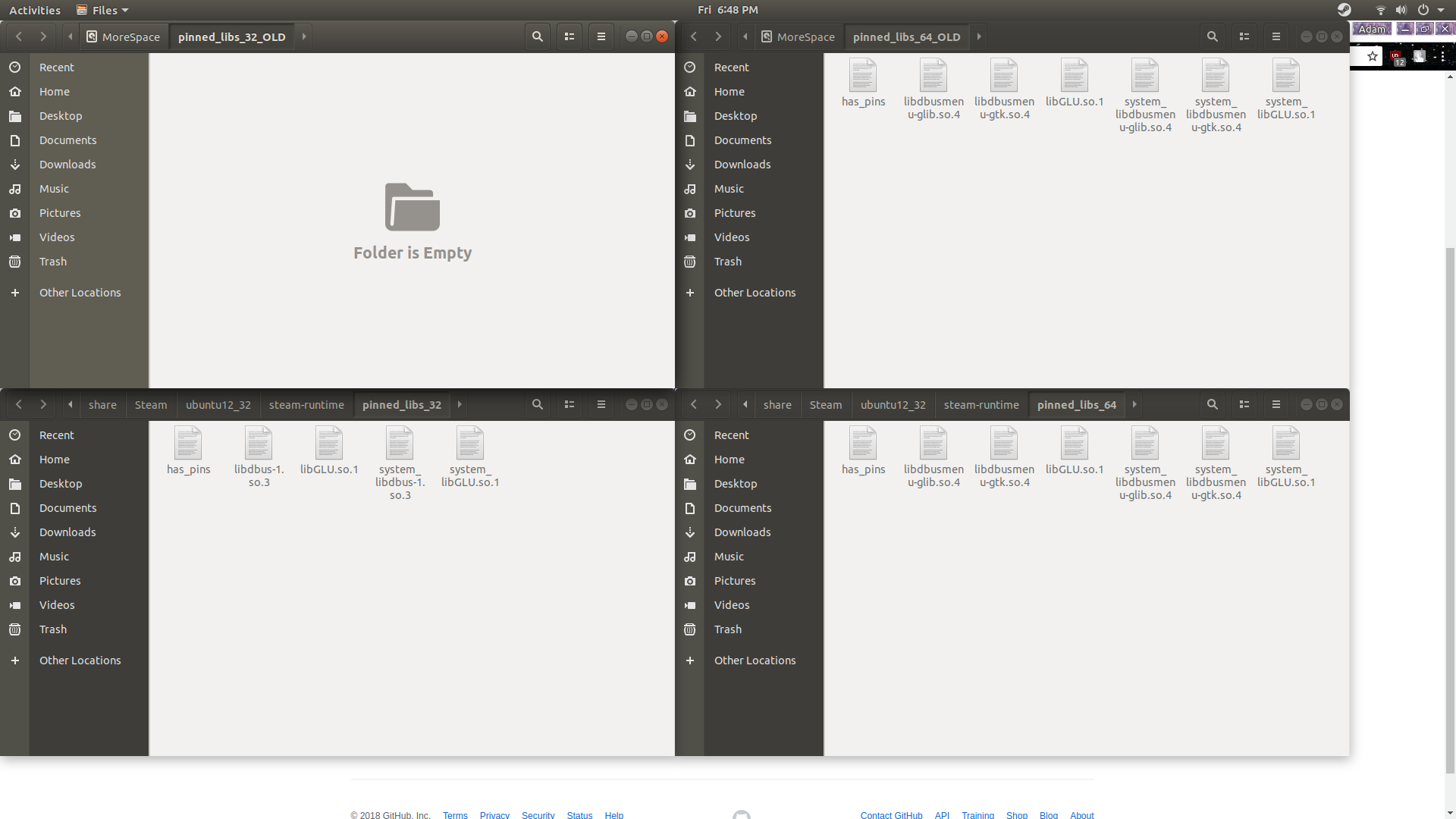Open hamburger menu in pinned_libs_64_OLD window
The width and height of the screenshot is (1456, 819).
(1276, 36)
